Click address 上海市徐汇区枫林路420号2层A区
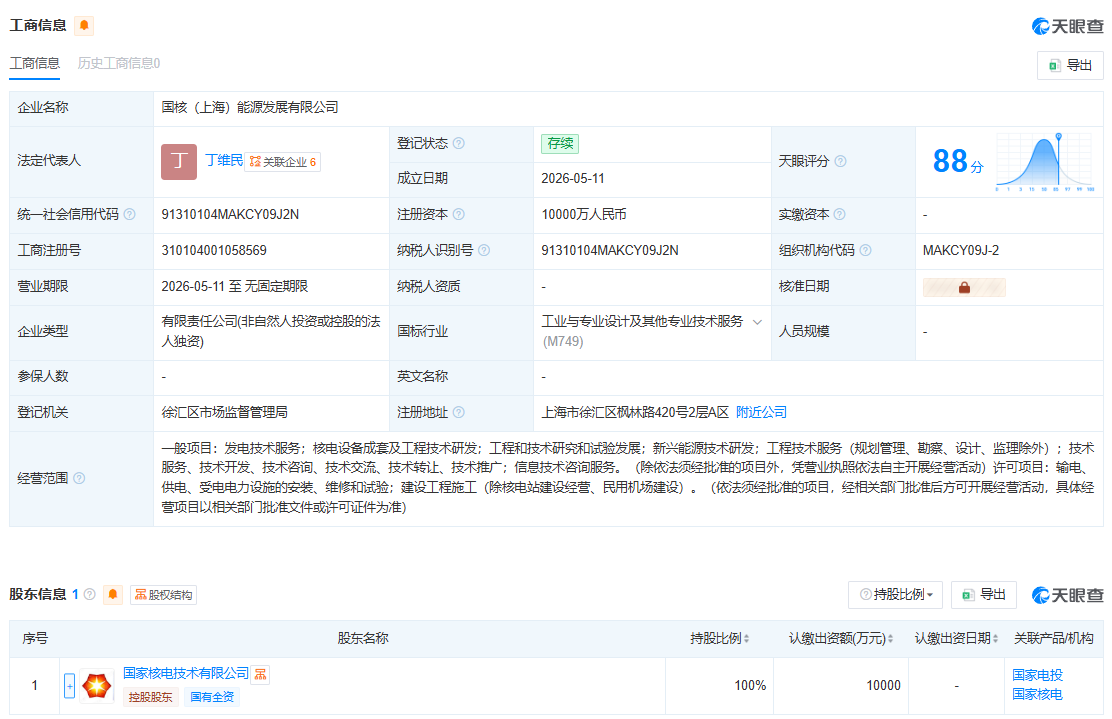 click(635, 412)
